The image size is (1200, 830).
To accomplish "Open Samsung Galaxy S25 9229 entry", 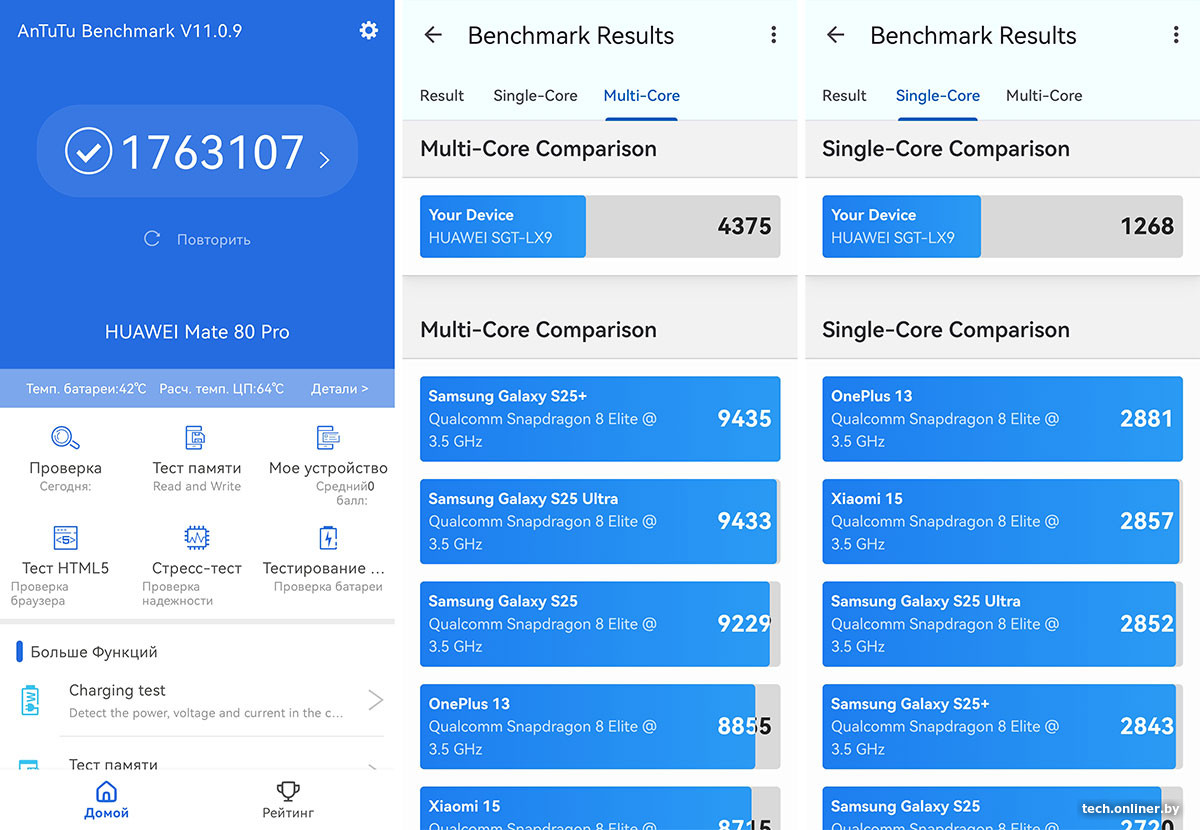I will (600, 624).
